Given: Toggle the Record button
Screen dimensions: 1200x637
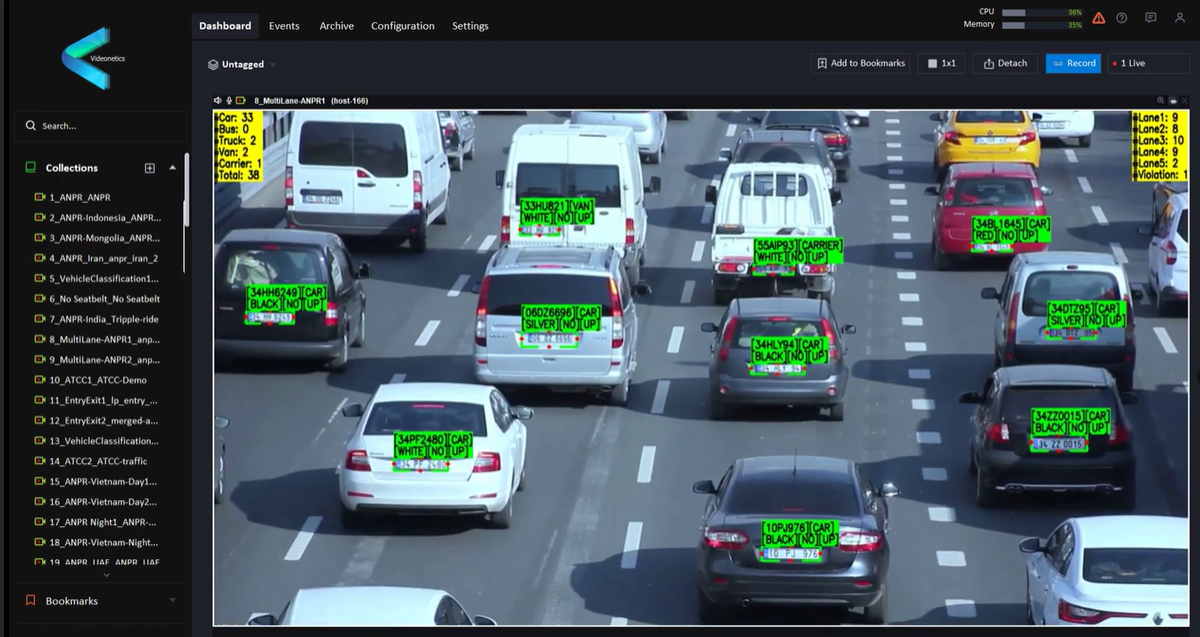Looking at the screenshot, I should point(1072,63).
